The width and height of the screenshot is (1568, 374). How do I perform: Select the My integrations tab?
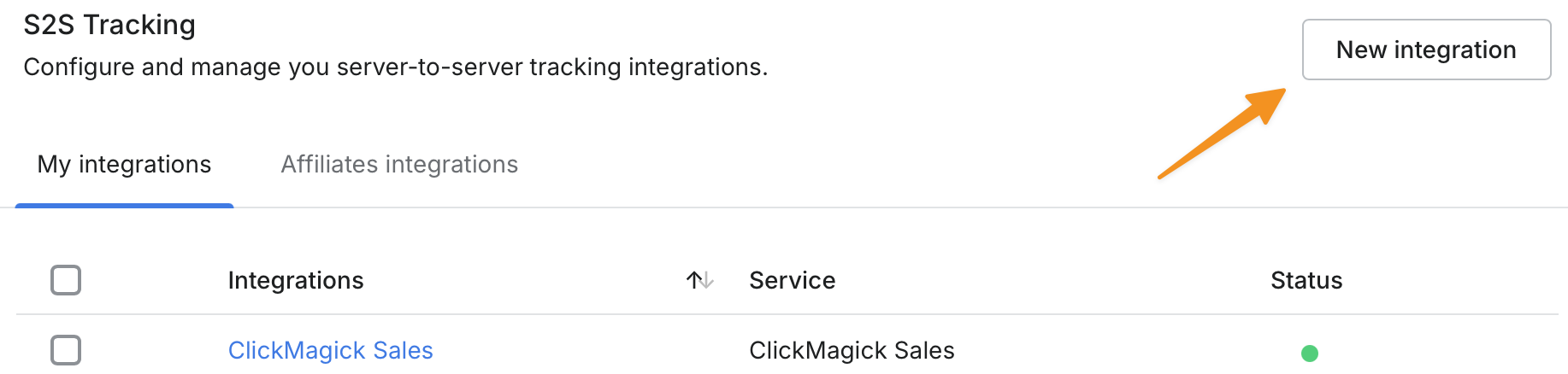click(x=124, y=164)
